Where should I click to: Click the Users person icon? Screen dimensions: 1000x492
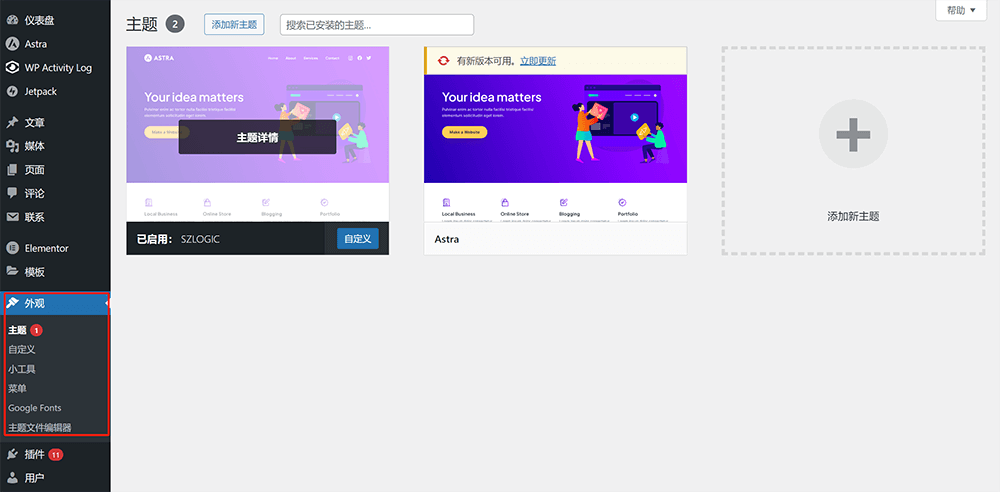coord(11,478)
